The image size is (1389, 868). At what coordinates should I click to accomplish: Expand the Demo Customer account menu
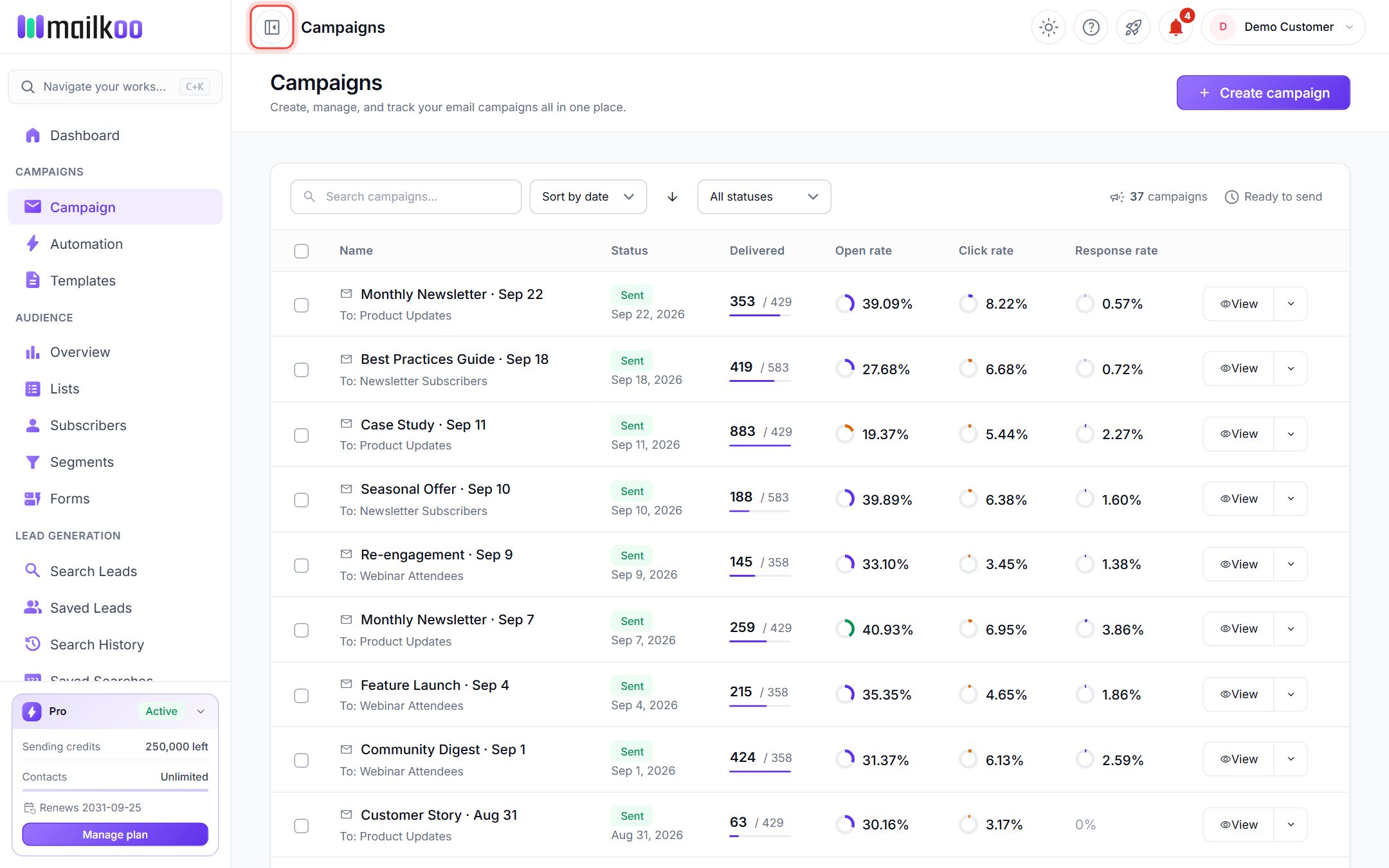point(1283,27)
